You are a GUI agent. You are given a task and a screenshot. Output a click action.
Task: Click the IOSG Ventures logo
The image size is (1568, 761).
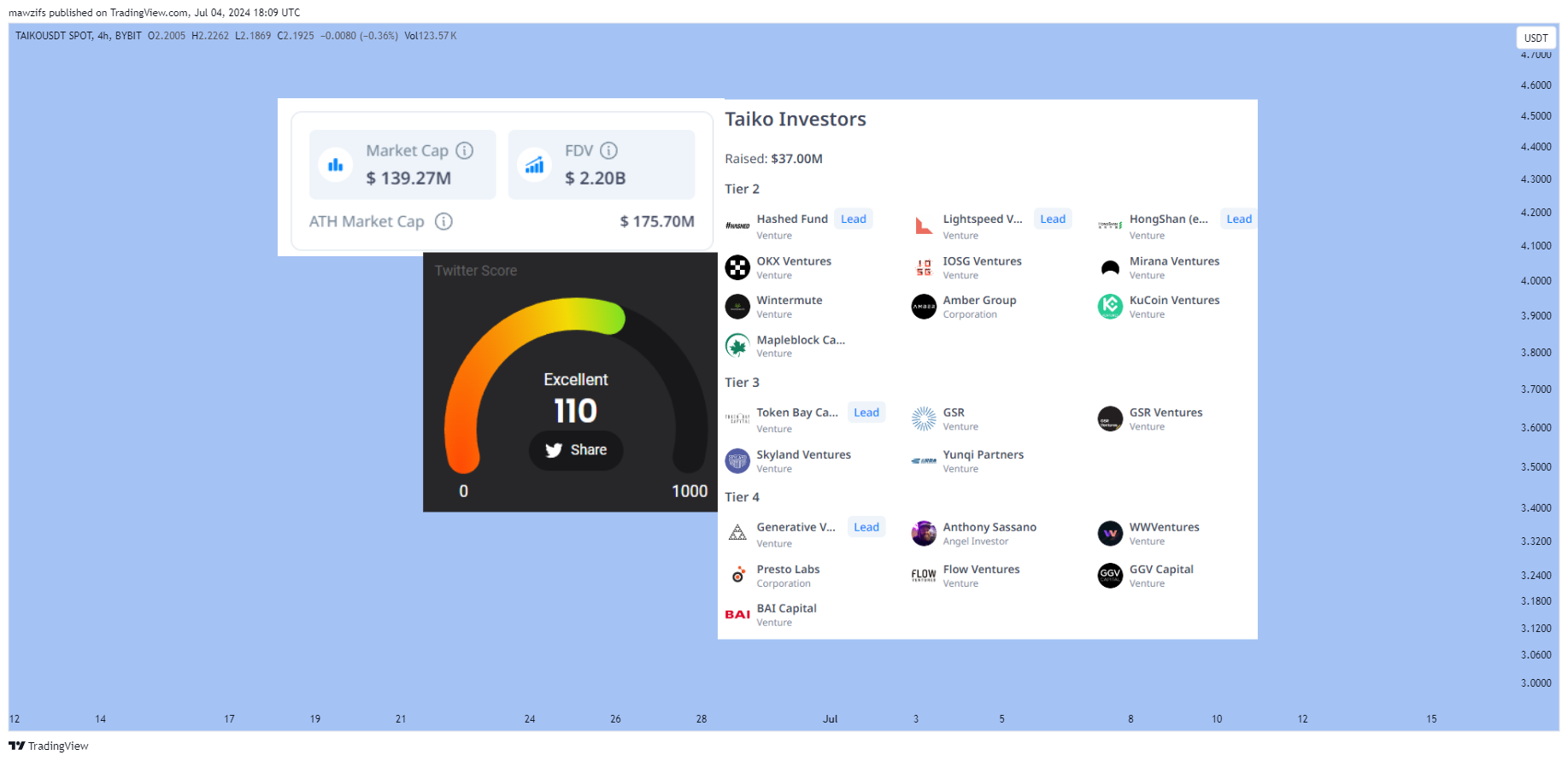tap(924, 267)
